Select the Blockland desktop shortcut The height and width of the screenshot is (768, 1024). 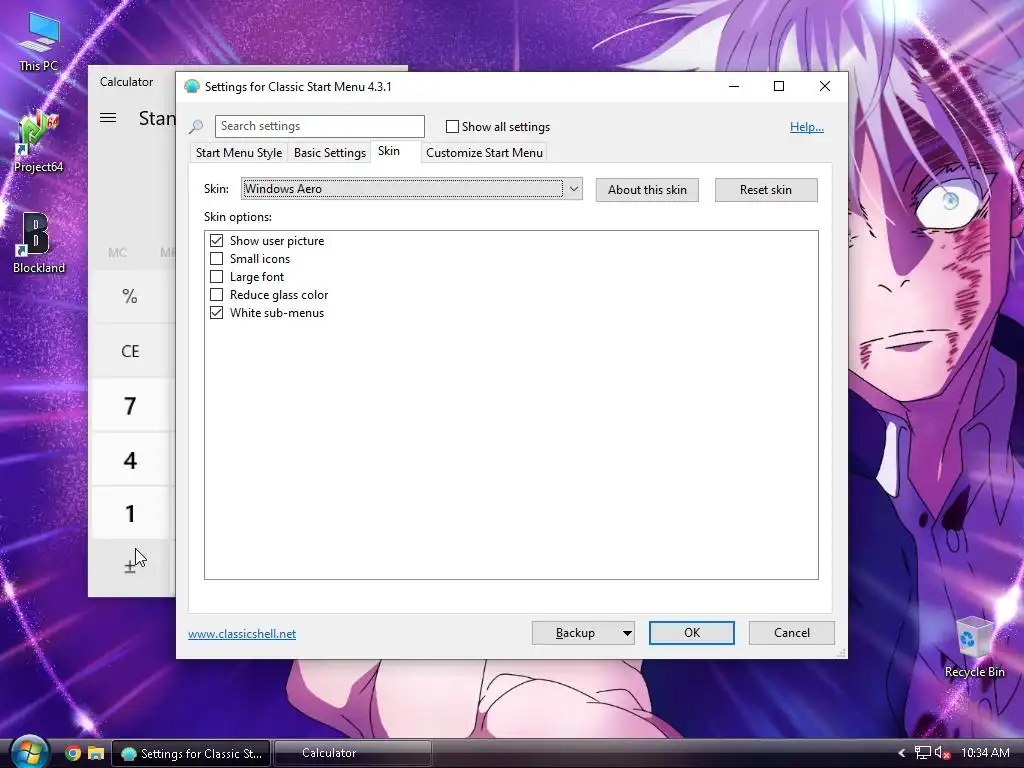[39, 243]
